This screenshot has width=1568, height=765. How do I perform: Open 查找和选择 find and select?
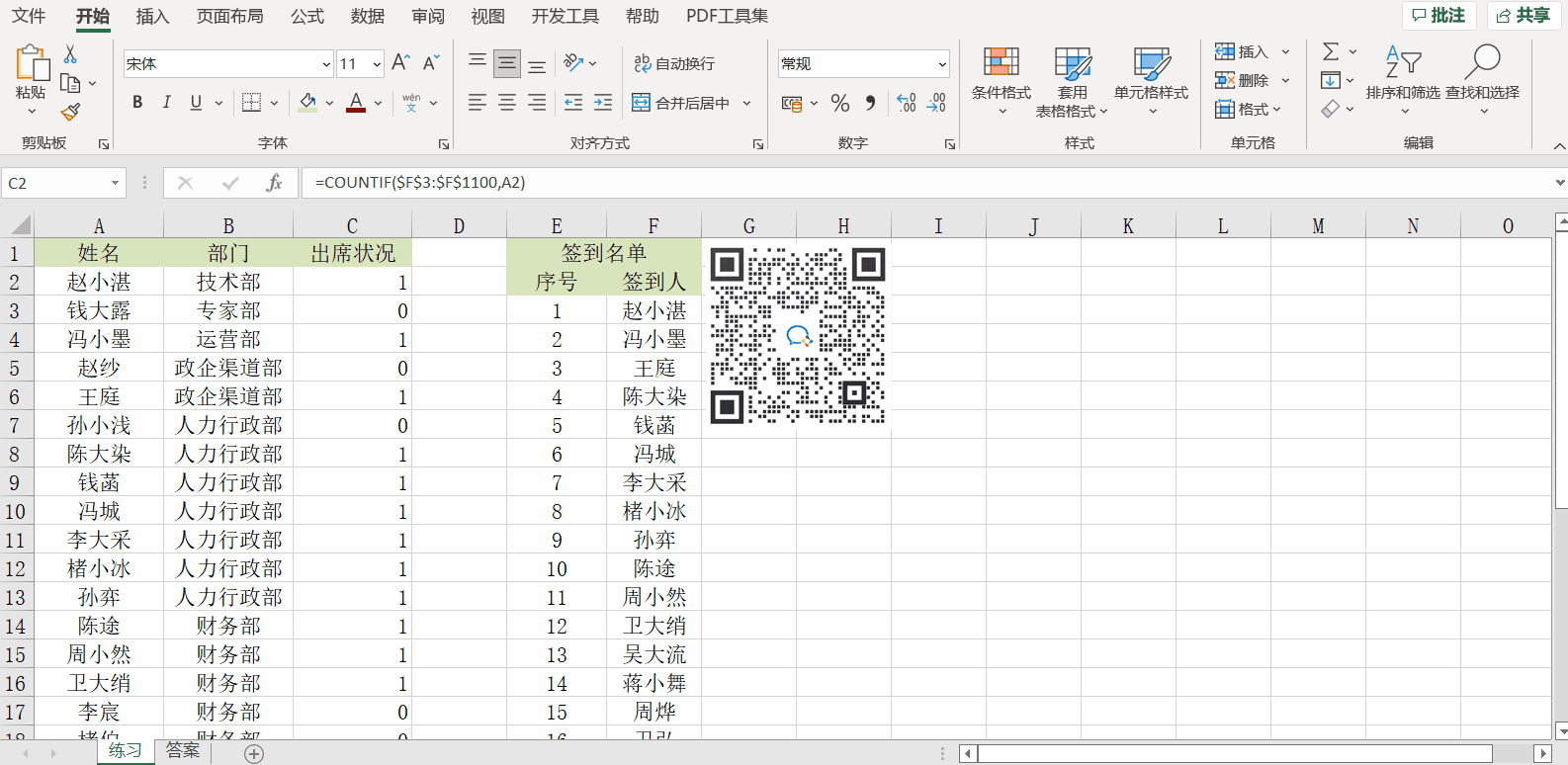[x=1482, y=80]
